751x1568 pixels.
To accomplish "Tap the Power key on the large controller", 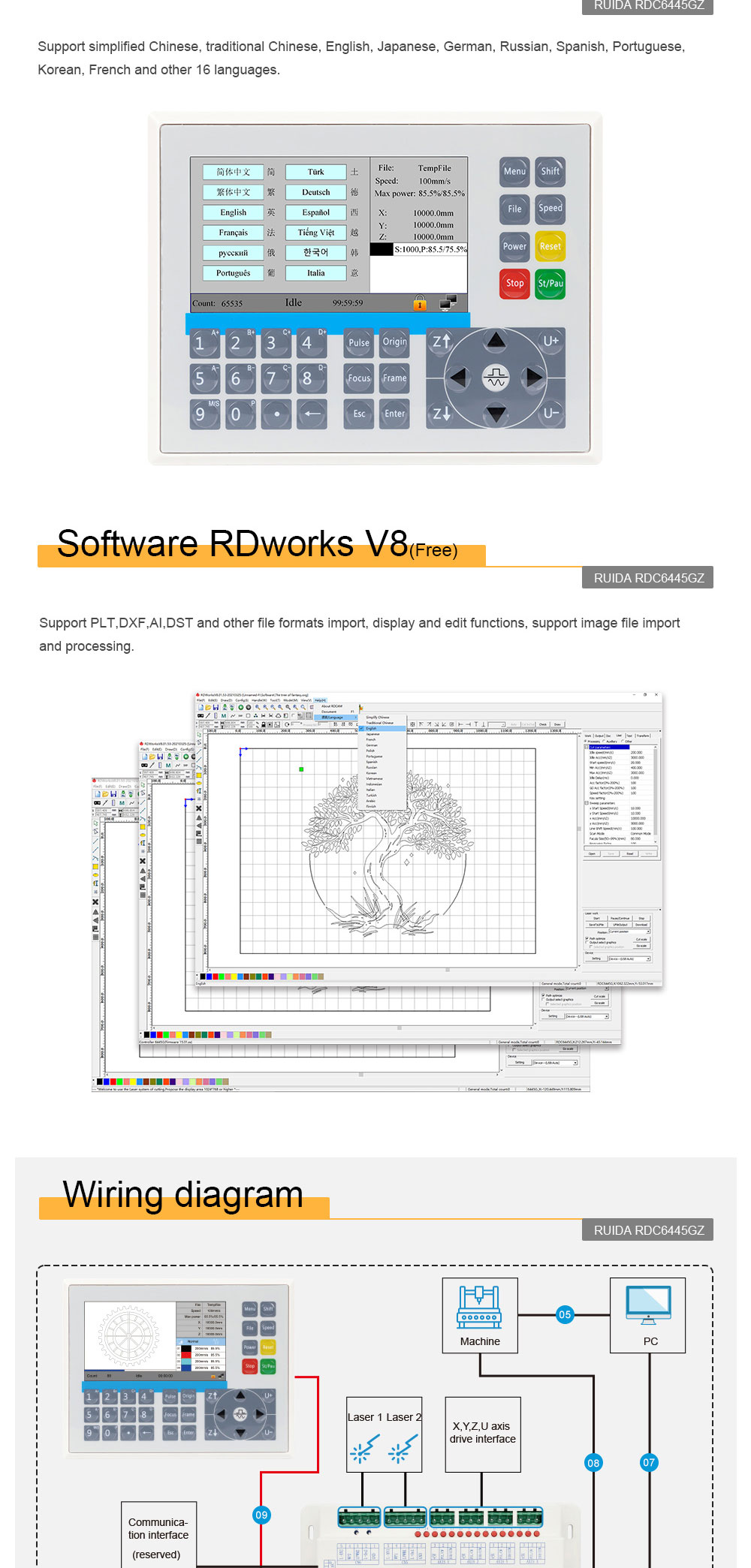I will click(514, 247).
